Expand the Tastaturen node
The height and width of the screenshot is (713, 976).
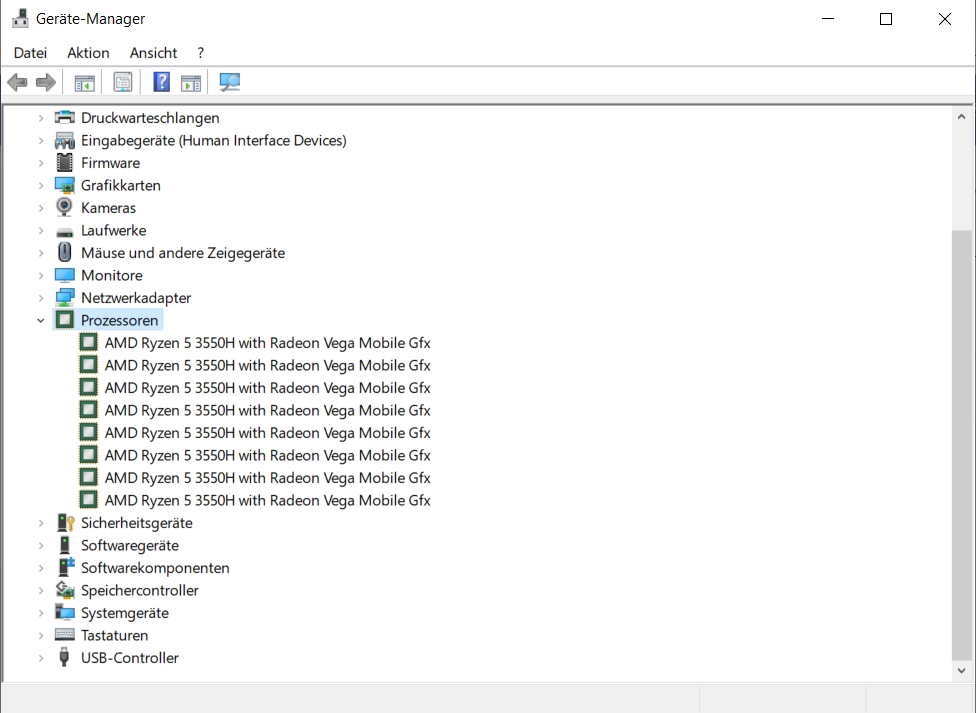[40, 635]
